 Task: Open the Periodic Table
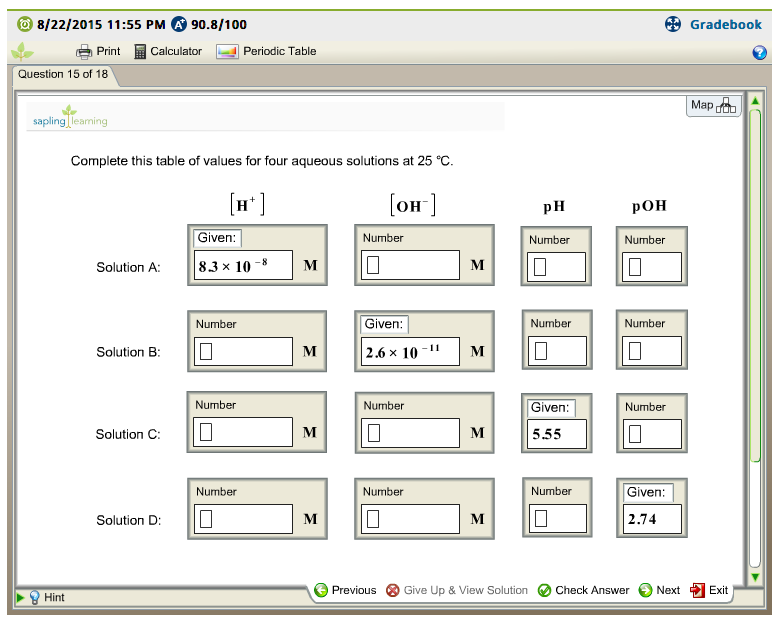(x=227, y=51)
